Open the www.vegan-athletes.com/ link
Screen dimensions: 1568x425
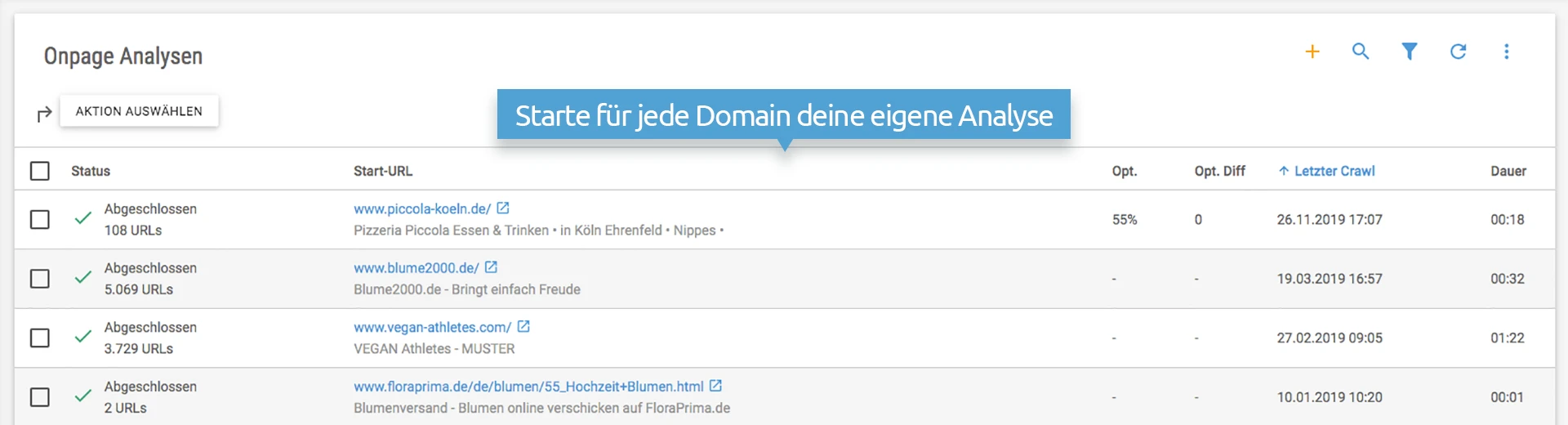pos(432,328)
